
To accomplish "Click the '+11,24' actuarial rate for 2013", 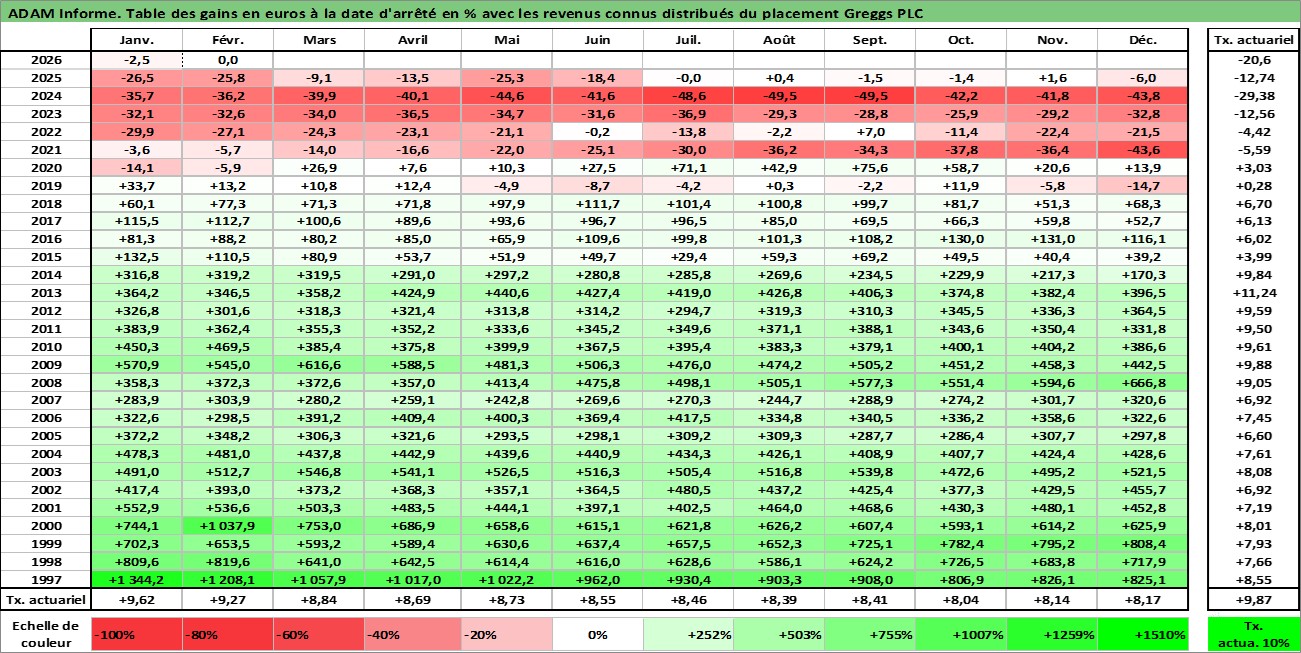I will point(1253,293).
